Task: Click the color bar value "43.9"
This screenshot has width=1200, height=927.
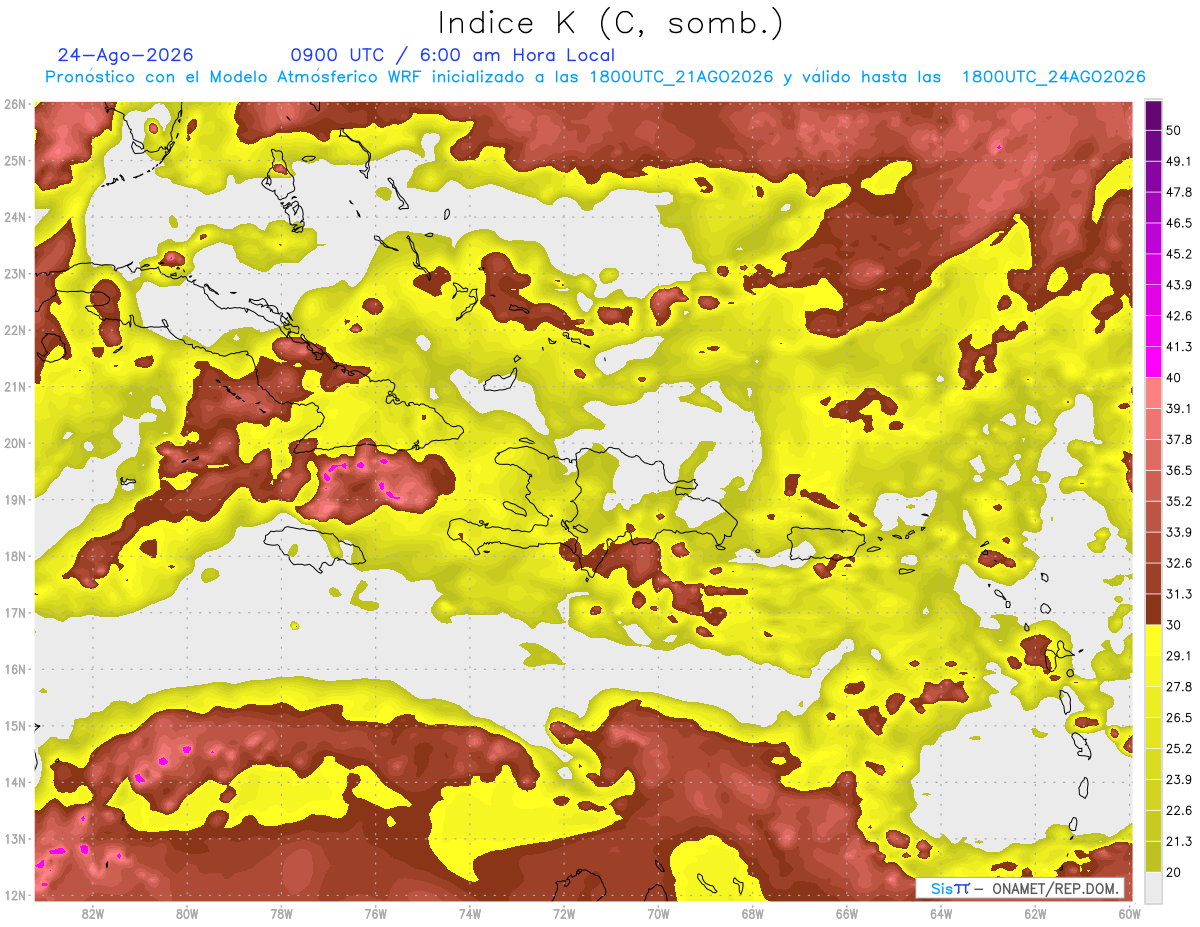Action: click(x=1178, y=285)
